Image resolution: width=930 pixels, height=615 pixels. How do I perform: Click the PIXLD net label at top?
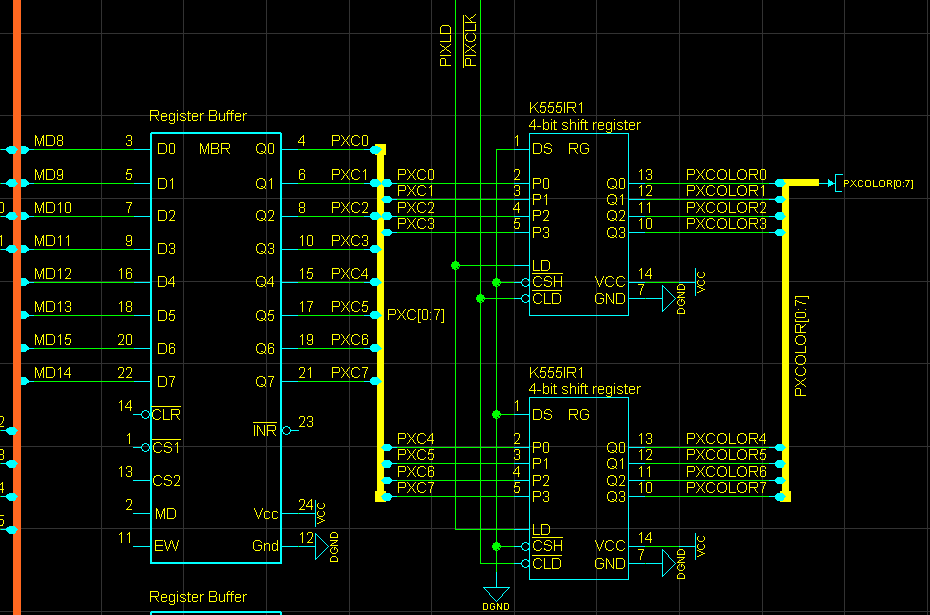point(445,45)
